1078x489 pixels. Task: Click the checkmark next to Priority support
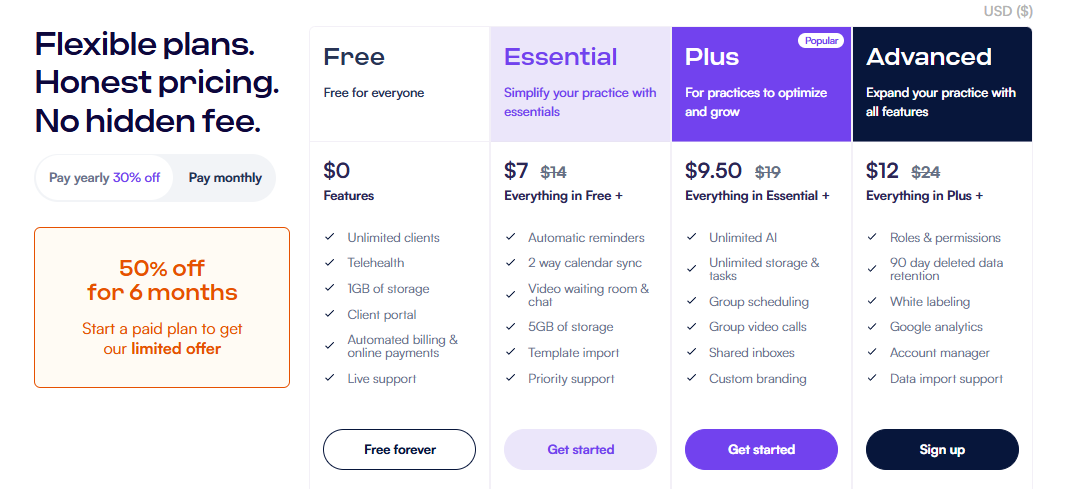tap(511, 378)
